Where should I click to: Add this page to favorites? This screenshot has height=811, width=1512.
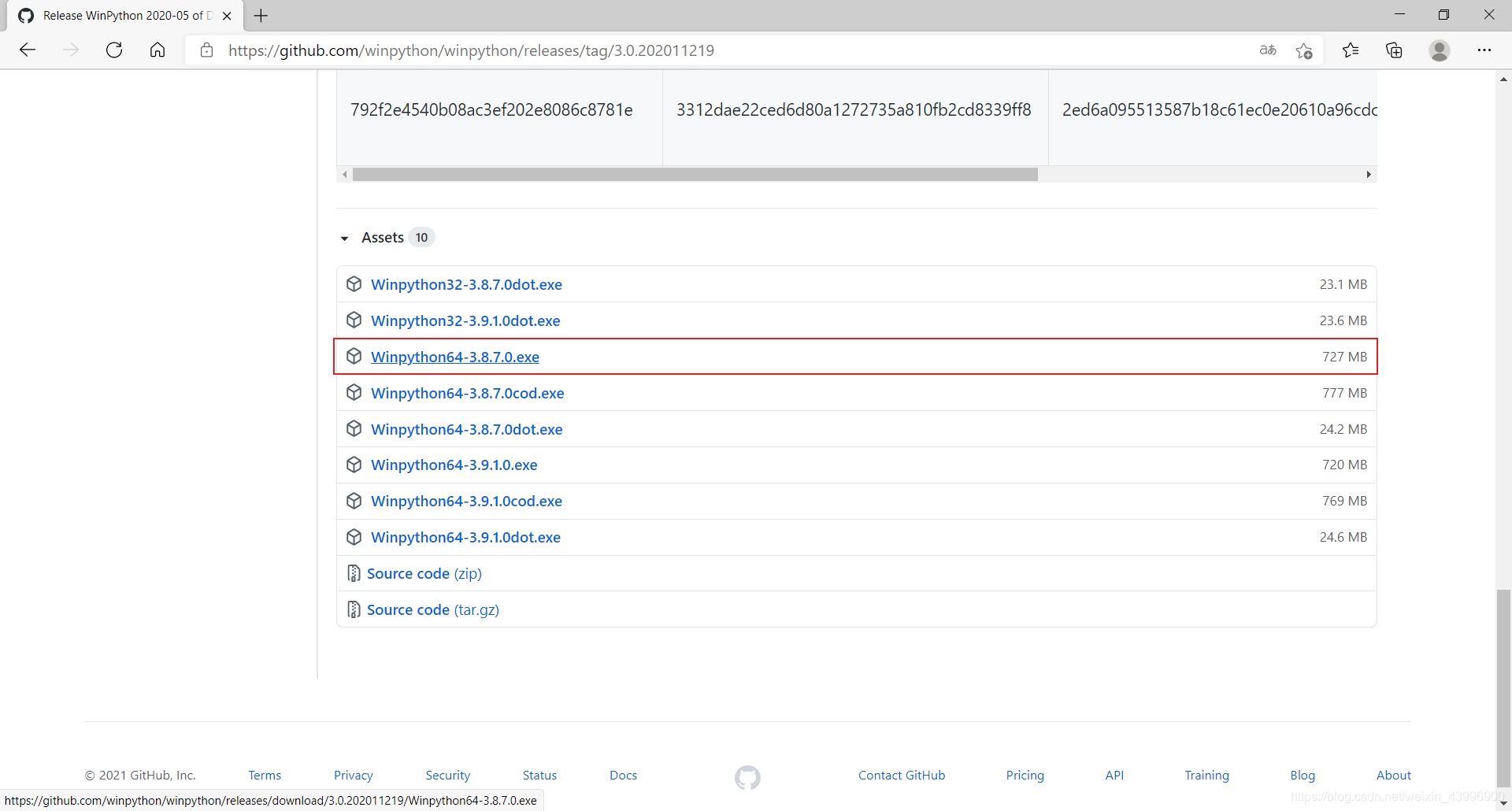(x=1304, y=50)
